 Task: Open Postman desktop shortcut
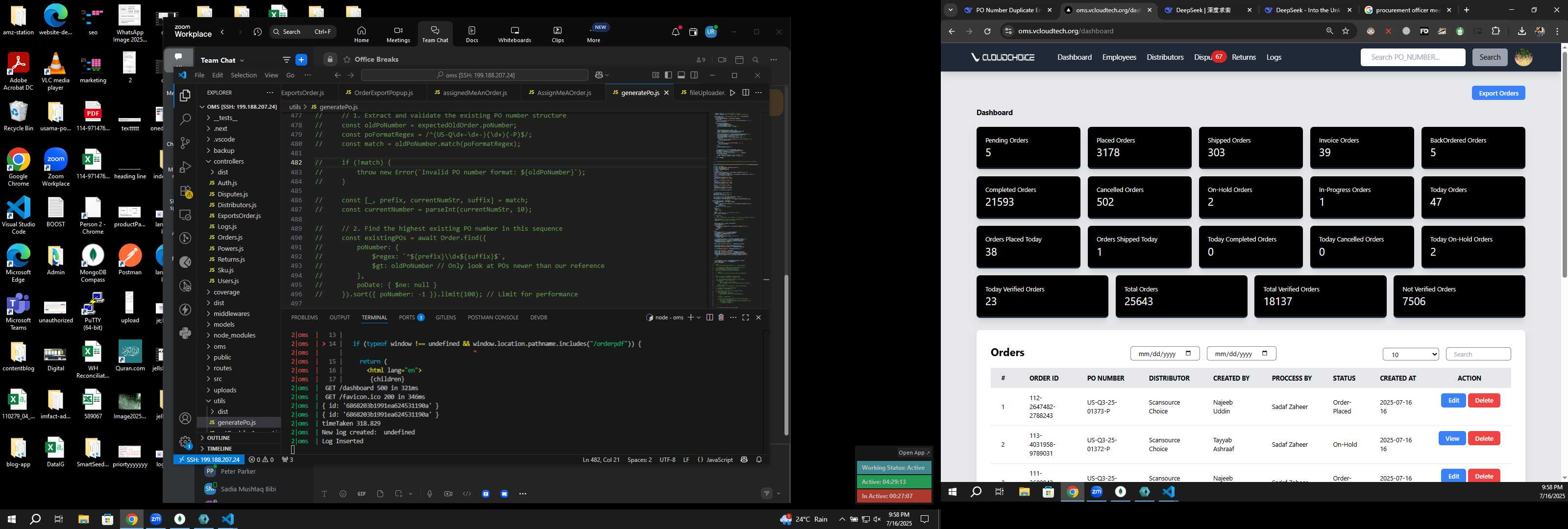click(130, 260)
